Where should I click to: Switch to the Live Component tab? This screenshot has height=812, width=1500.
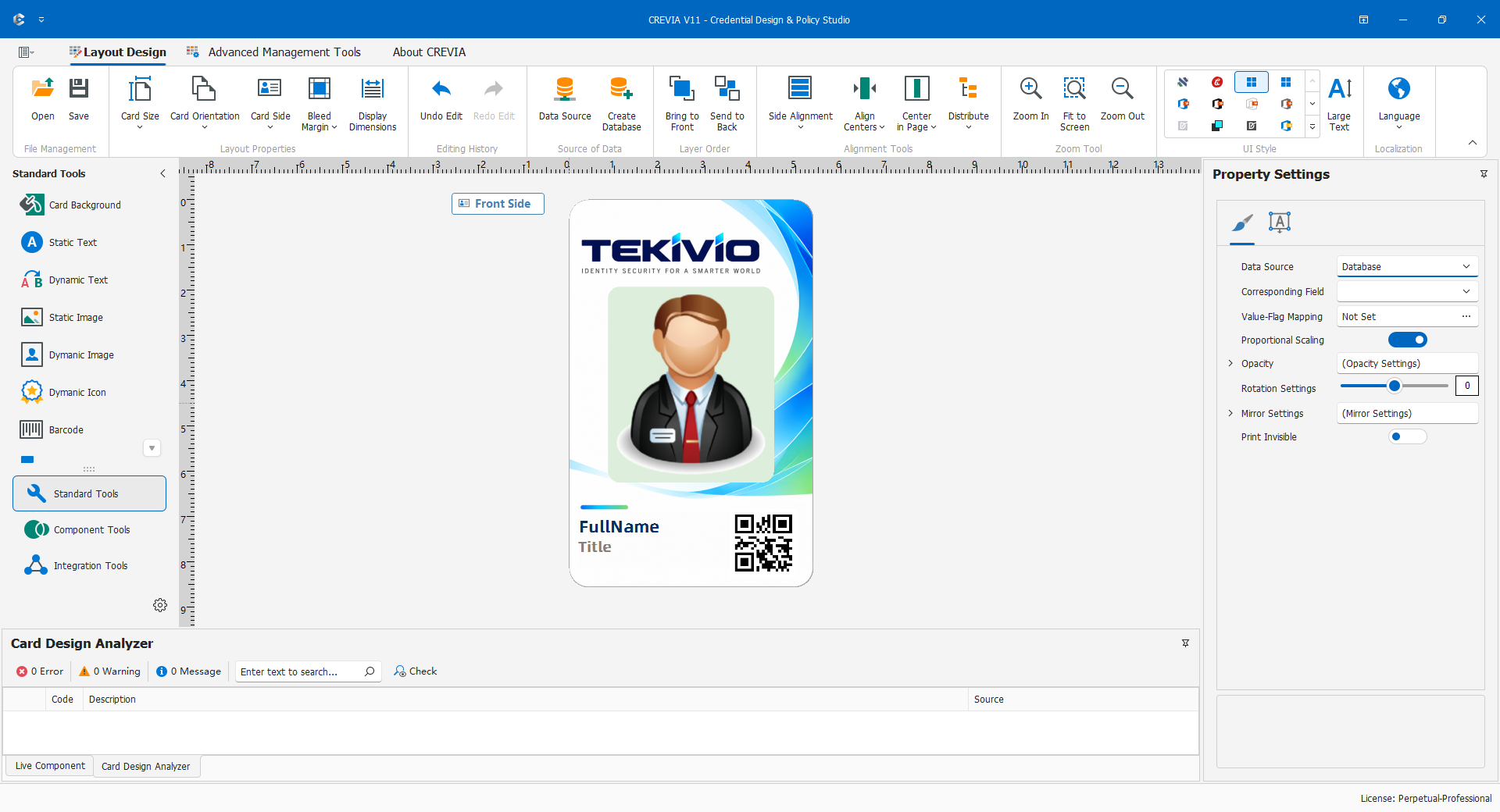coord(50,766)
